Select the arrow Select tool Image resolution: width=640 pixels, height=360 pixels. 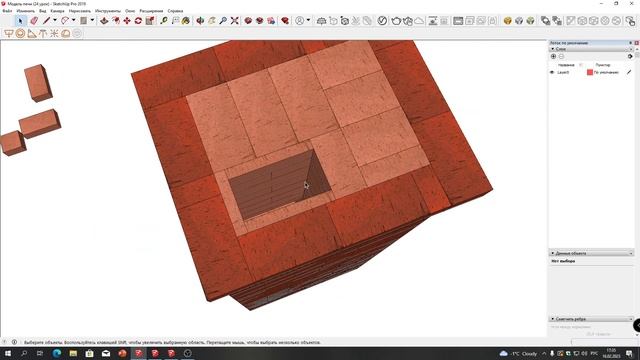[20, 21]
